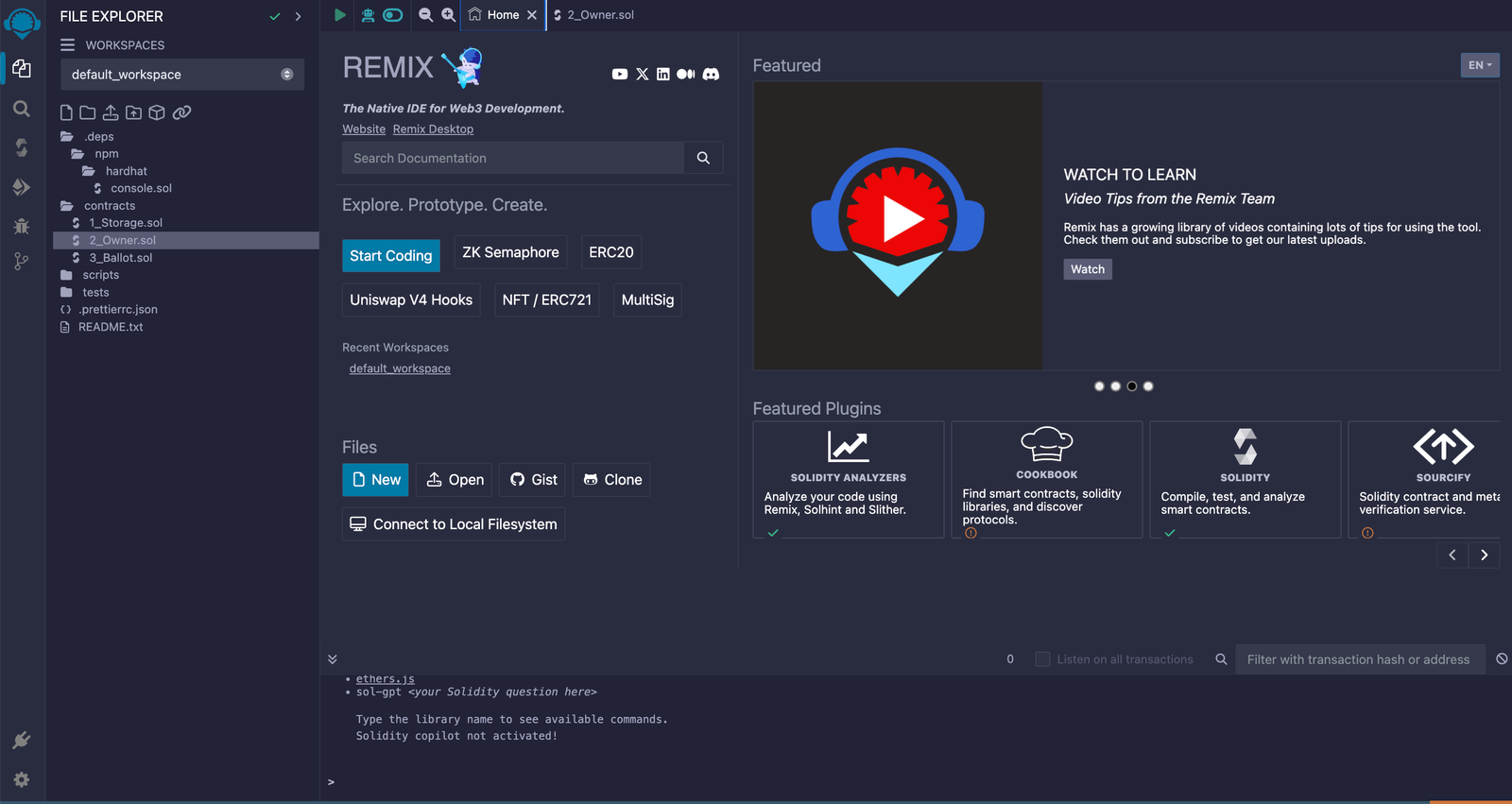Choose the Uniswap V4 Hooks template
The image size is (1512, 804).
(411, 299)
